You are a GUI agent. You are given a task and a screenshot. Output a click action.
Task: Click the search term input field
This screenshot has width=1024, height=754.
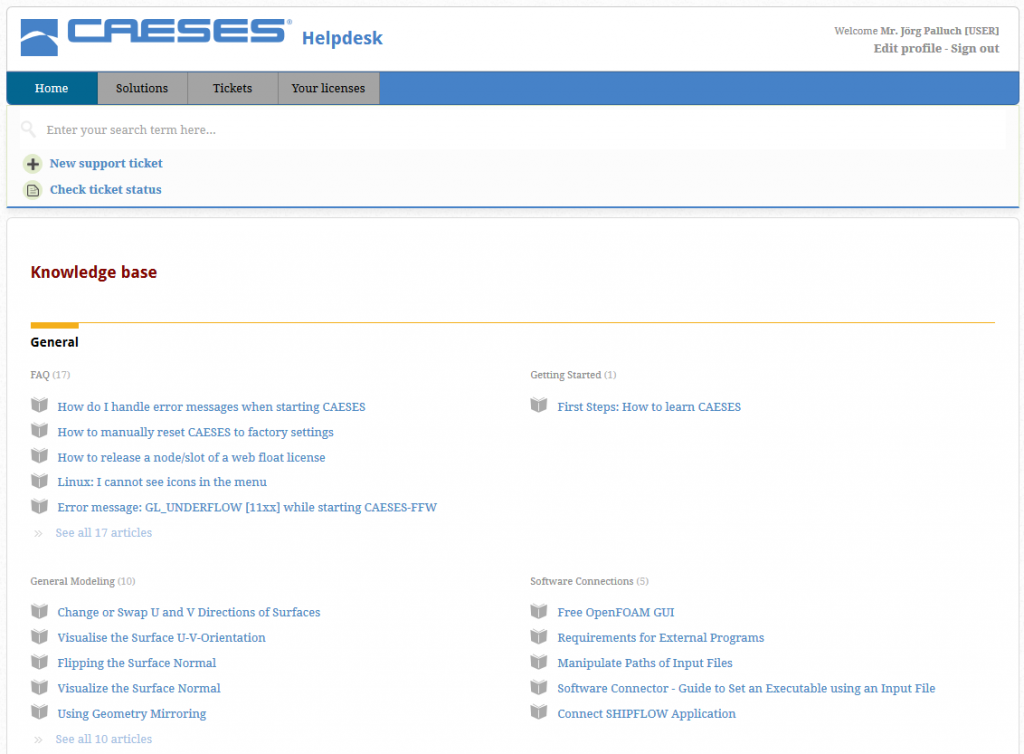pyautogui.click(x=513, y=129)
